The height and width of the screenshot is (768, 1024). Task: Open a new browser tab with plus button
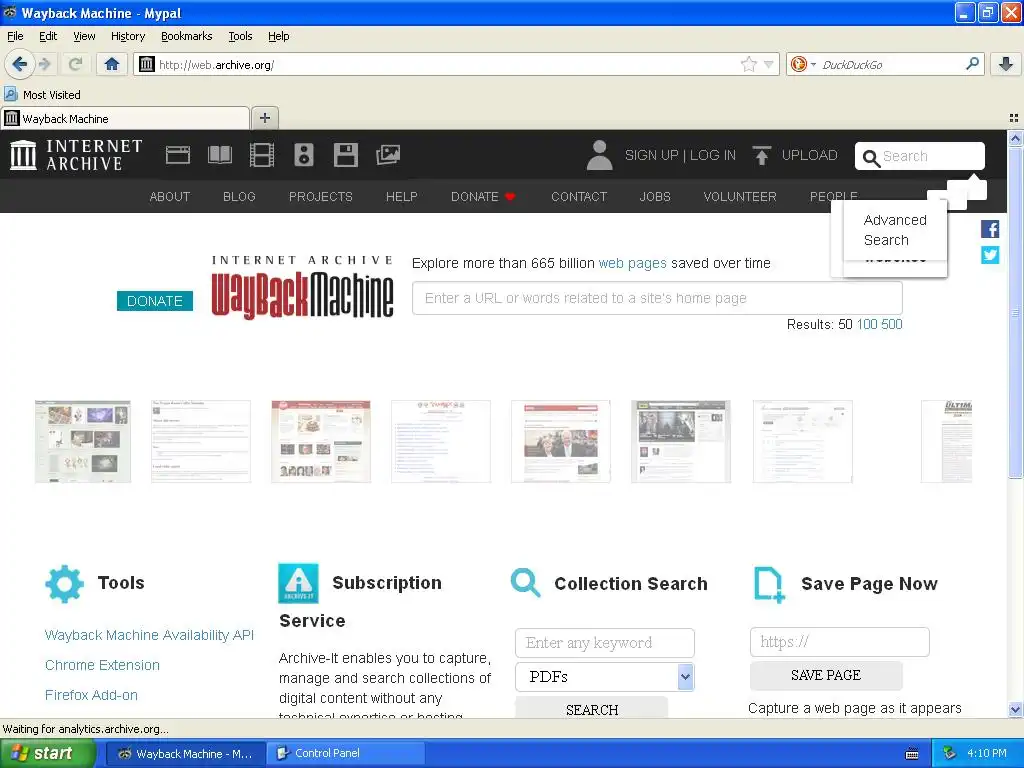[x=264, y=118]
